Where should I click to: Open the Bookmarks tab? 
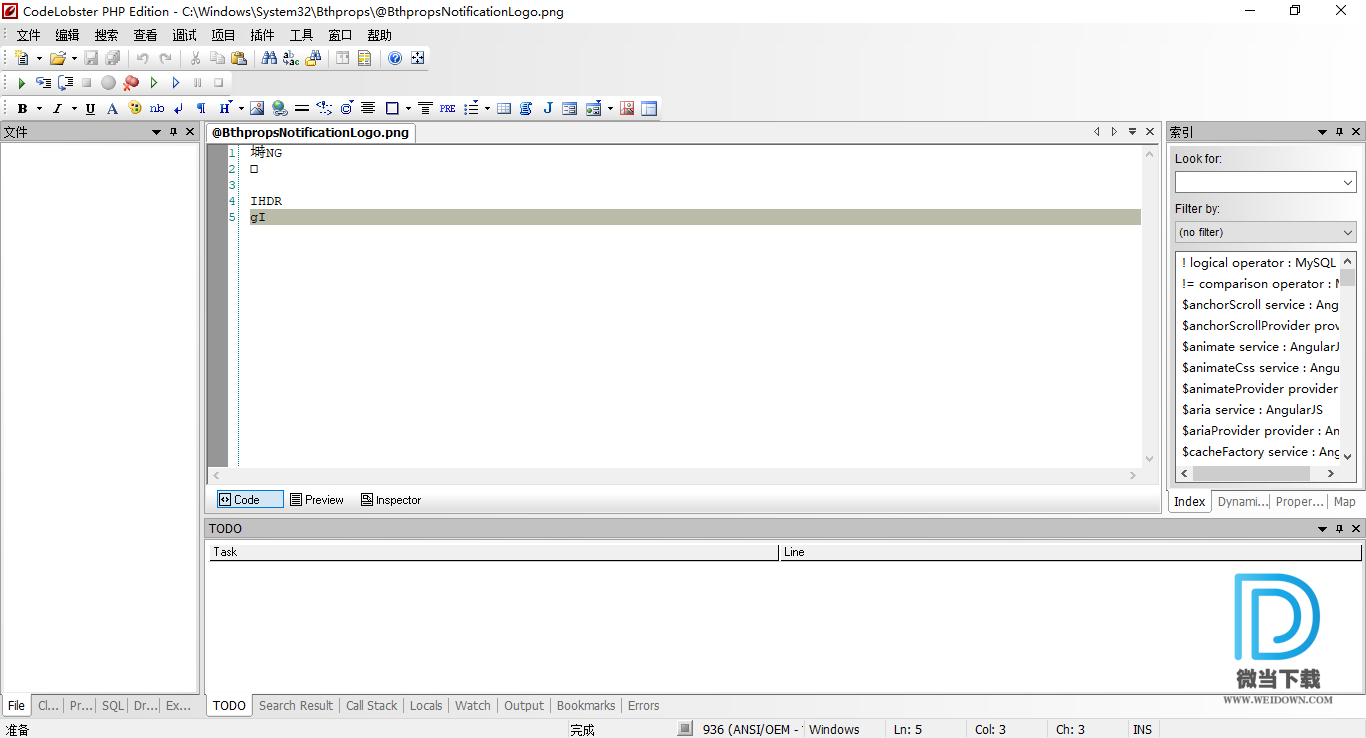[586, 706]
